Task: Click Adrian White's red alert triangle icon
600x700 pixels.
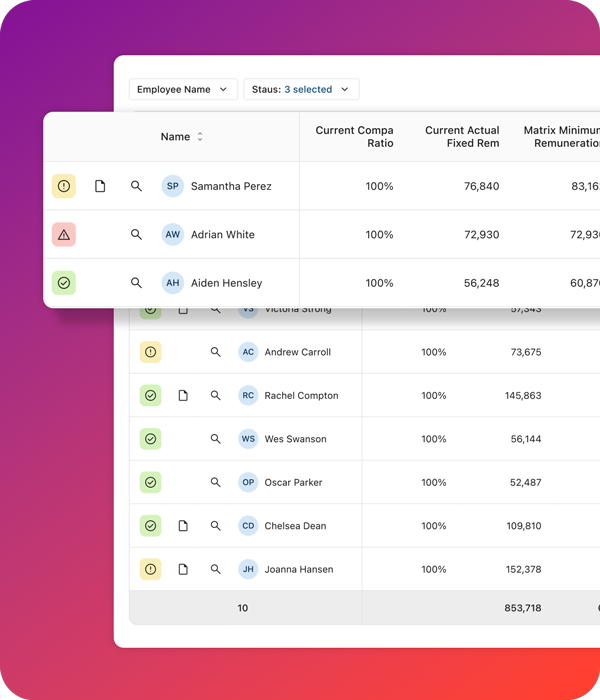Action: [64, 235]
